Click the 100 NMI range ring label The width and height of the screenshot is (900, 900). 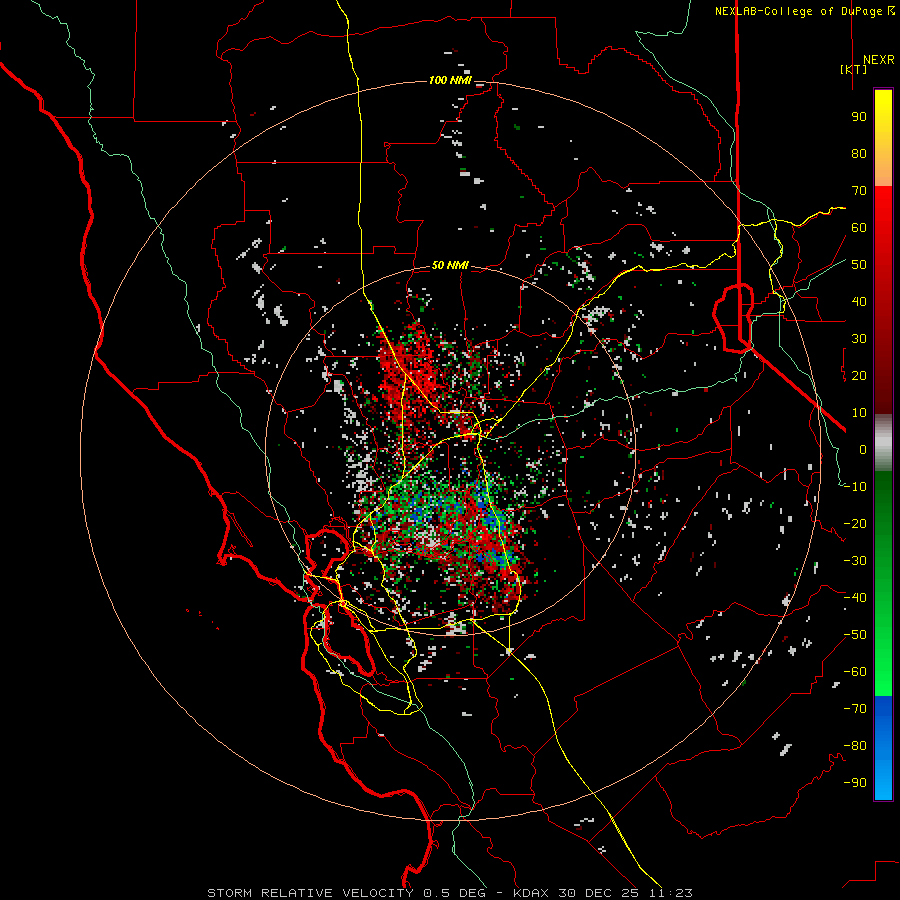coord(450,80)
